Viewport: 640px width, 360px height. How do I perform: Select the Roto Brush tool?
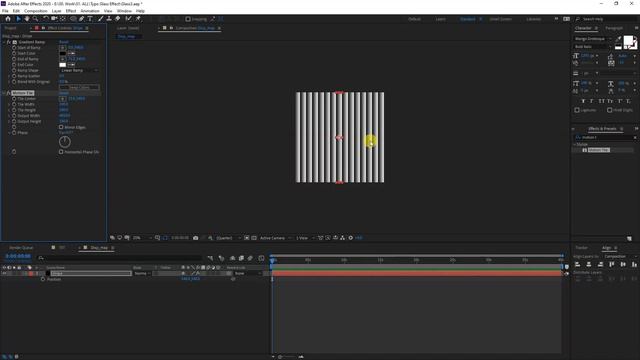click(x=129, y=19)
